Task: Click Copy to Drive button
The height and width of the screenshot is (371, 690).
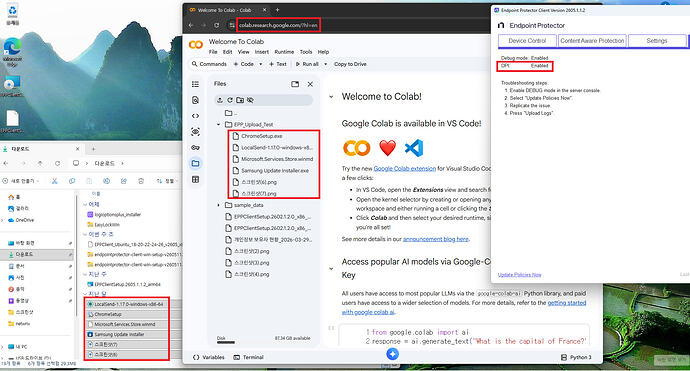Action: (x=350, y=64)
